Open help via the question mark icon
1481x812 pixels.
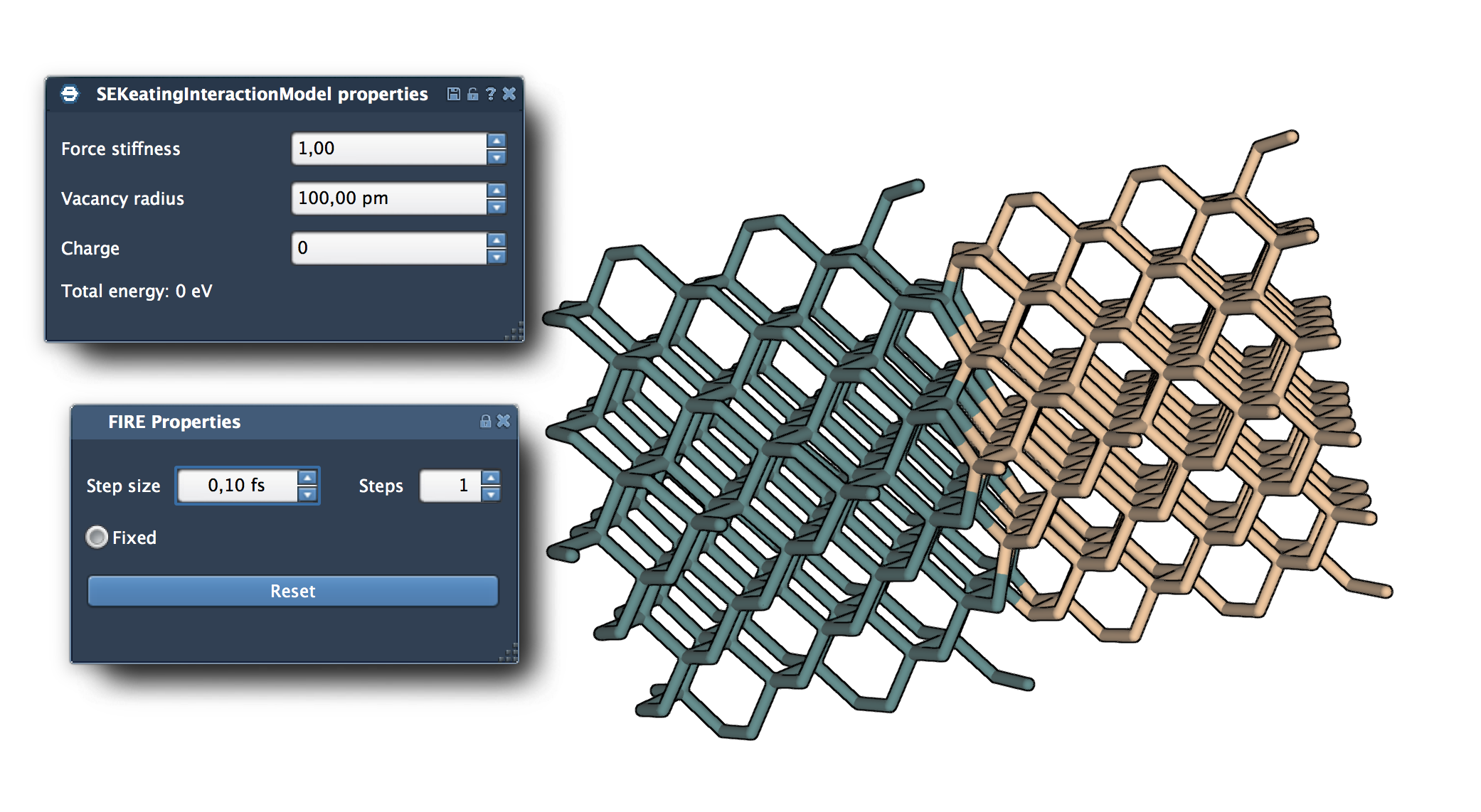pyautogui.click(x=490, y=94)
